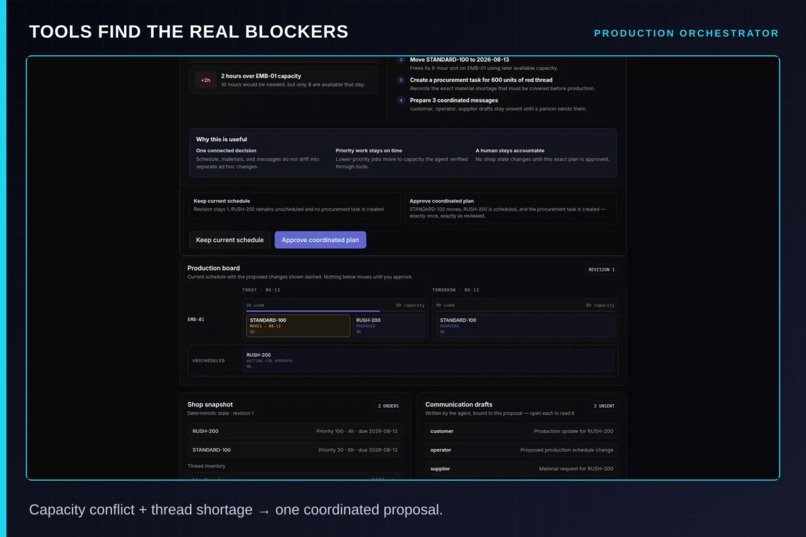
Task: Click the 2 ORDERS badge in Shop snapshot
Action: pyautogui.click(x=388, y=406)
